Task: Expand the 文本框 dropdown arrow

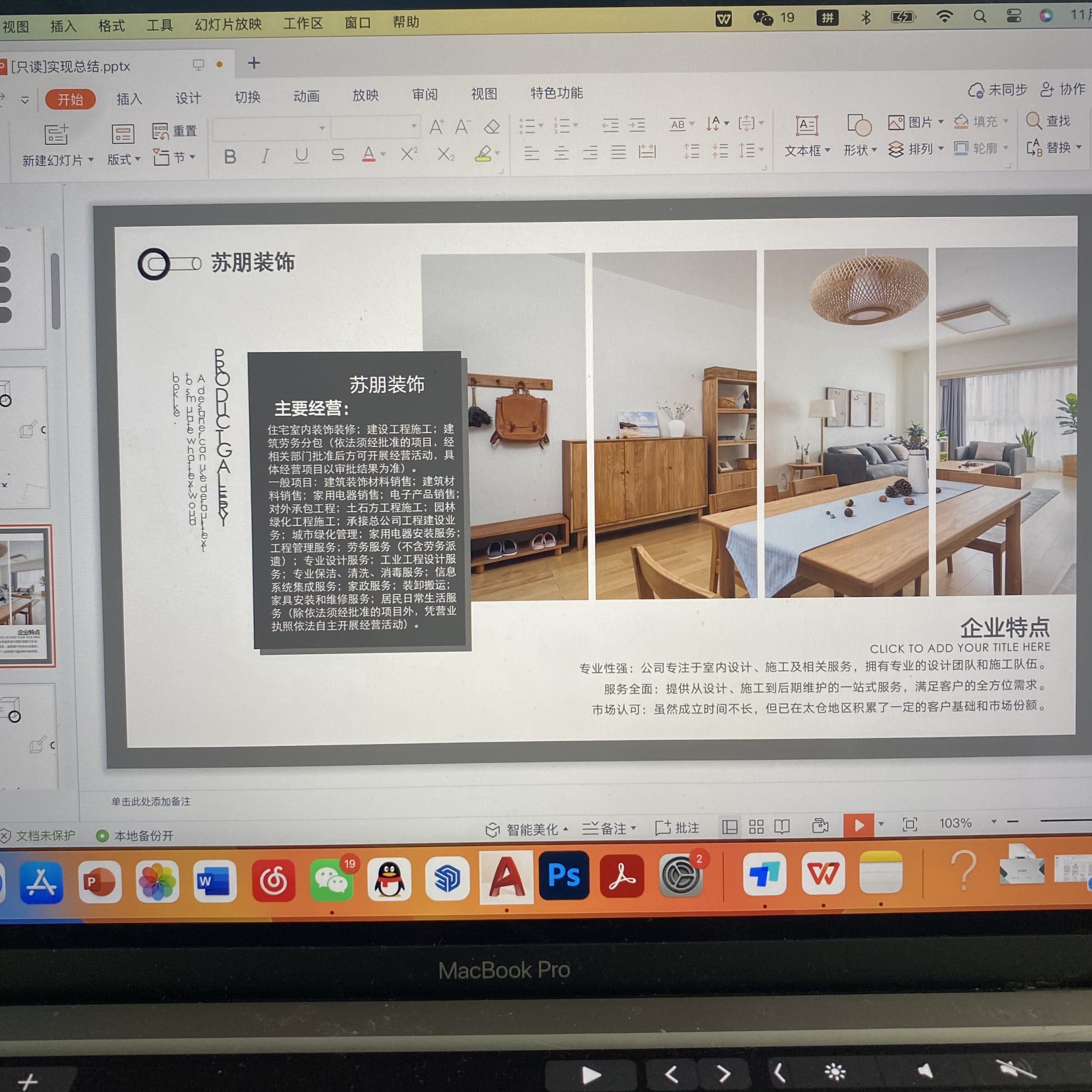Action: tap(828, 150)
